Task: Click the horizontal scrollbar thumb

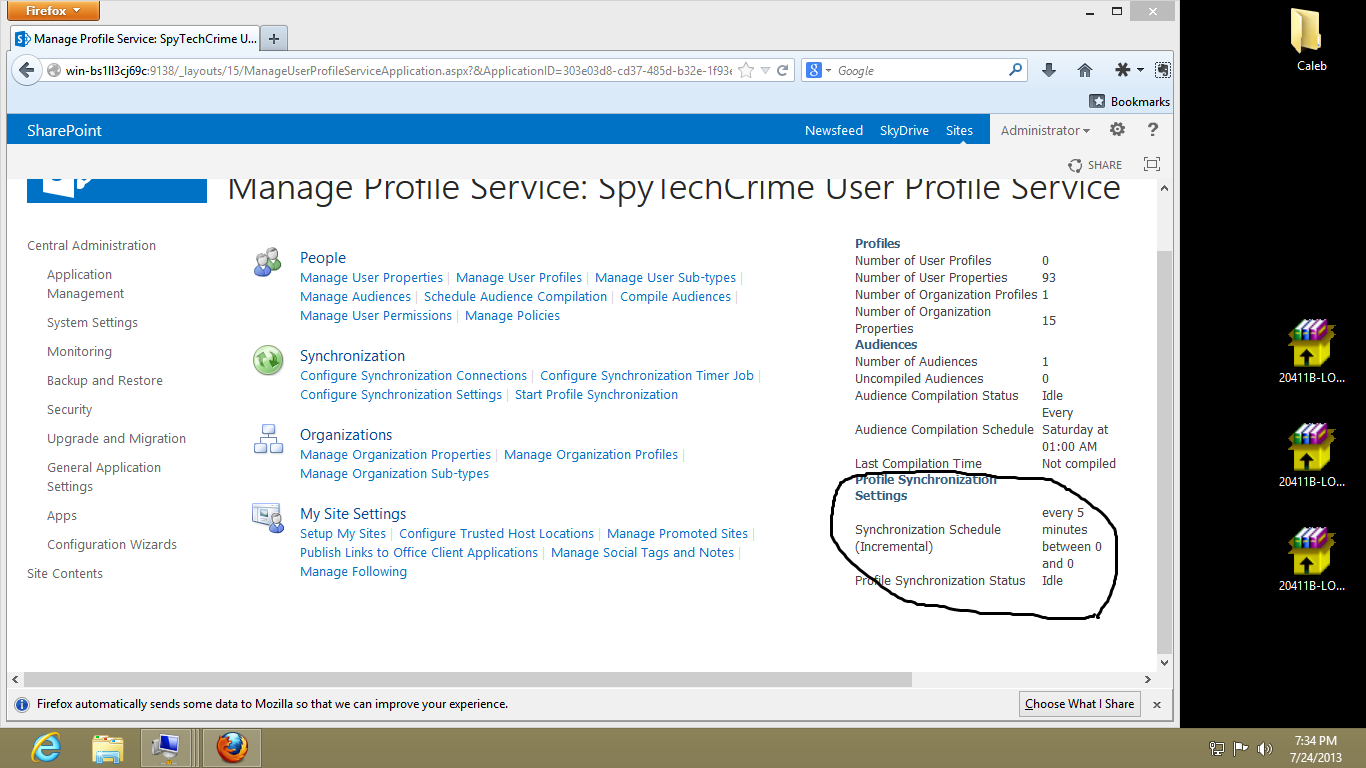Action: coord(467,679)
